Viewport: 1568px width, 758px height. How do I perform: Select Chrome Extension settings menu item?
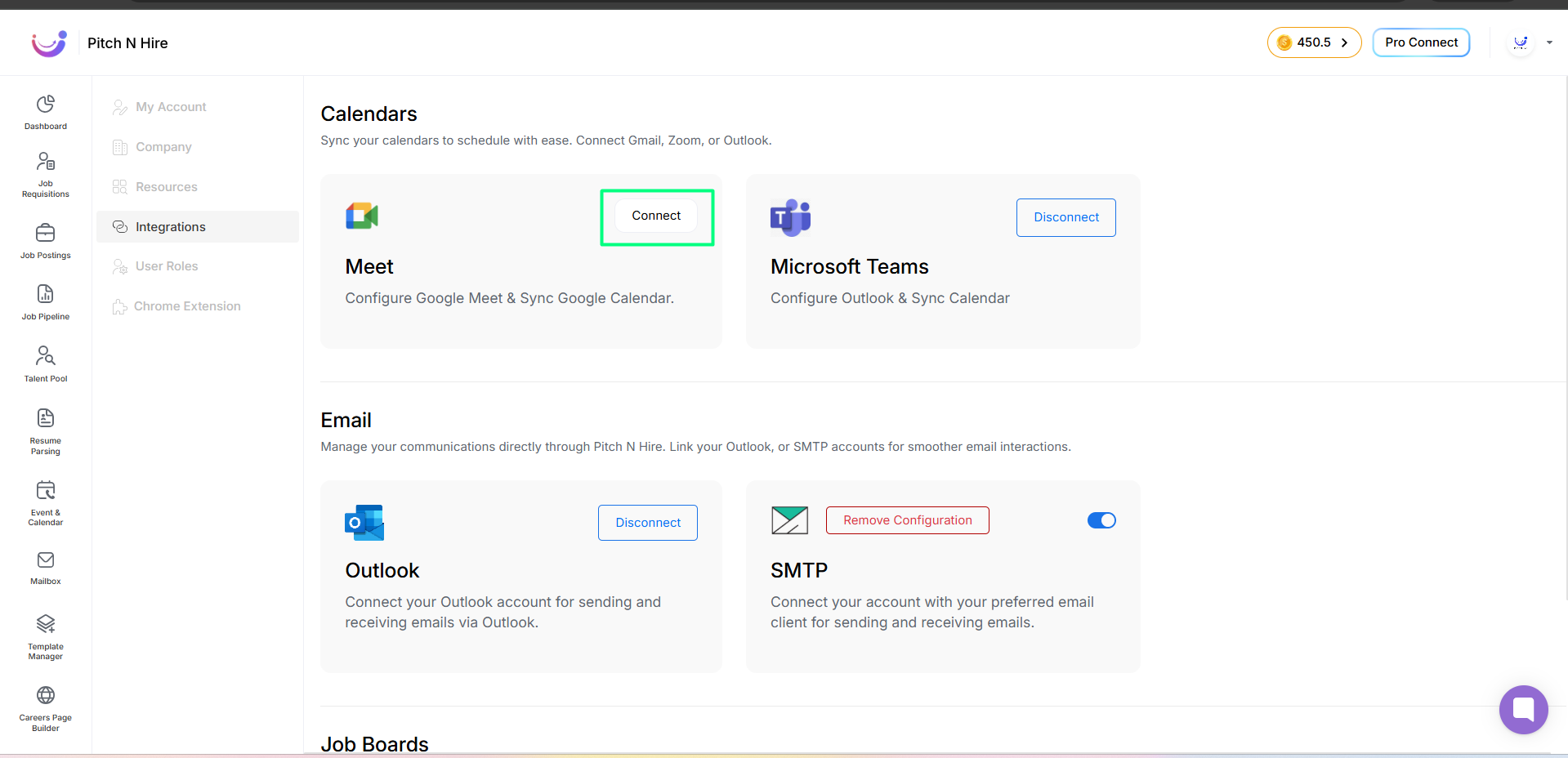[197, 306]
